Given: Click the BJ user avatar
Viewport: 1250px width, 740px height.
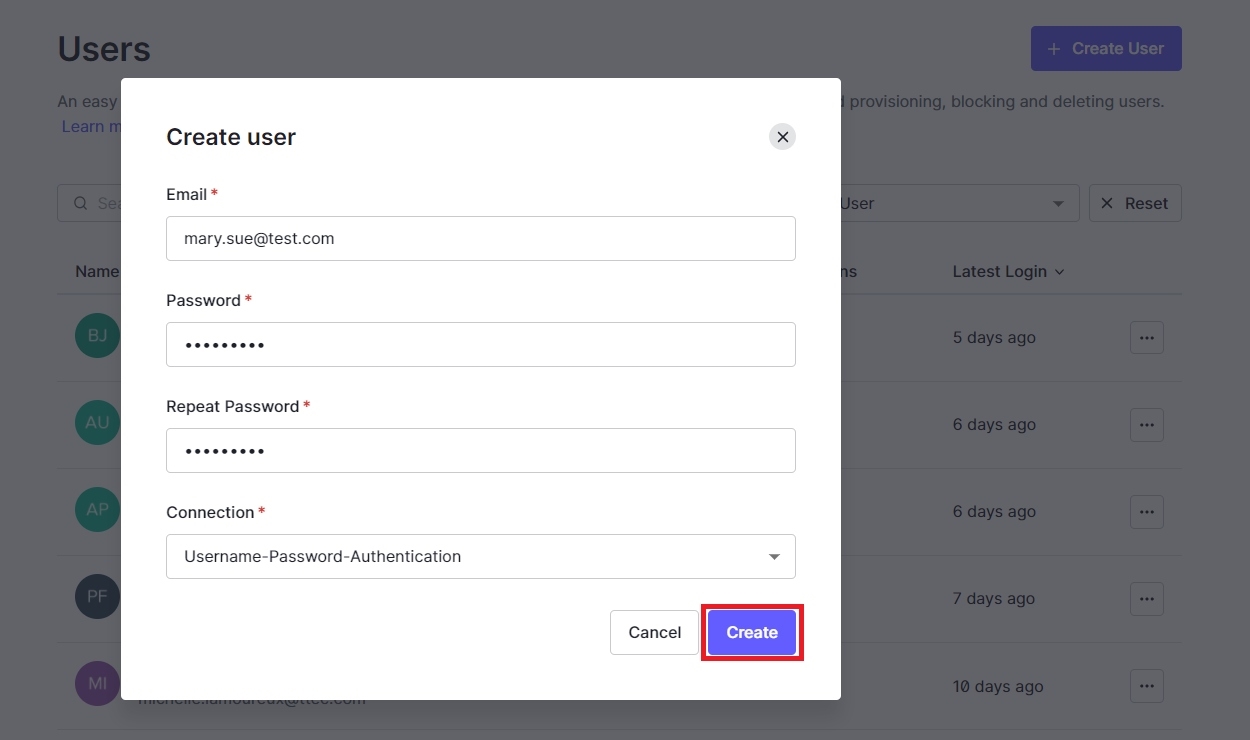Looking at the screenshot, I should [97, 336].
